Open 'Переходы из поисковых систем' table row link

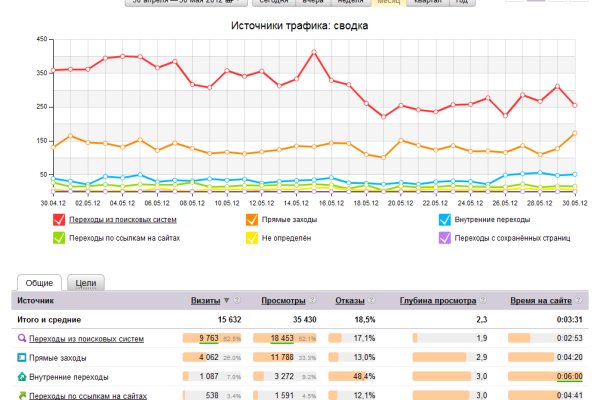[x=88, y=339]
